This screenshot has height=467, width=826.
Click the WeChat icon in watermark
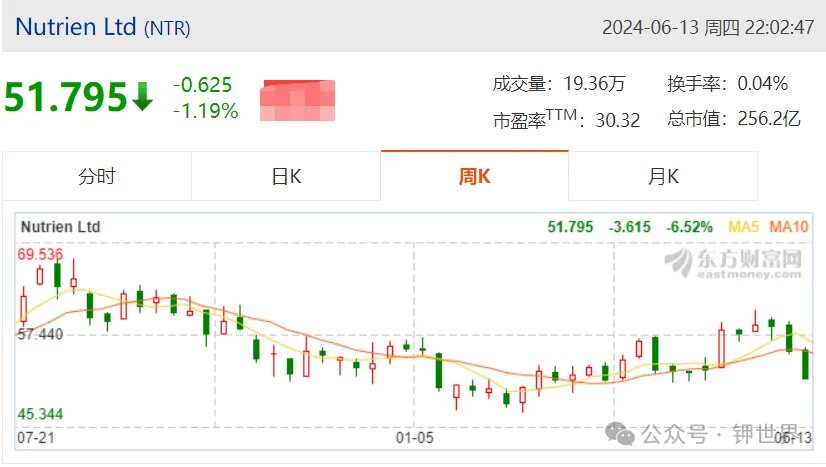point(620,434)
